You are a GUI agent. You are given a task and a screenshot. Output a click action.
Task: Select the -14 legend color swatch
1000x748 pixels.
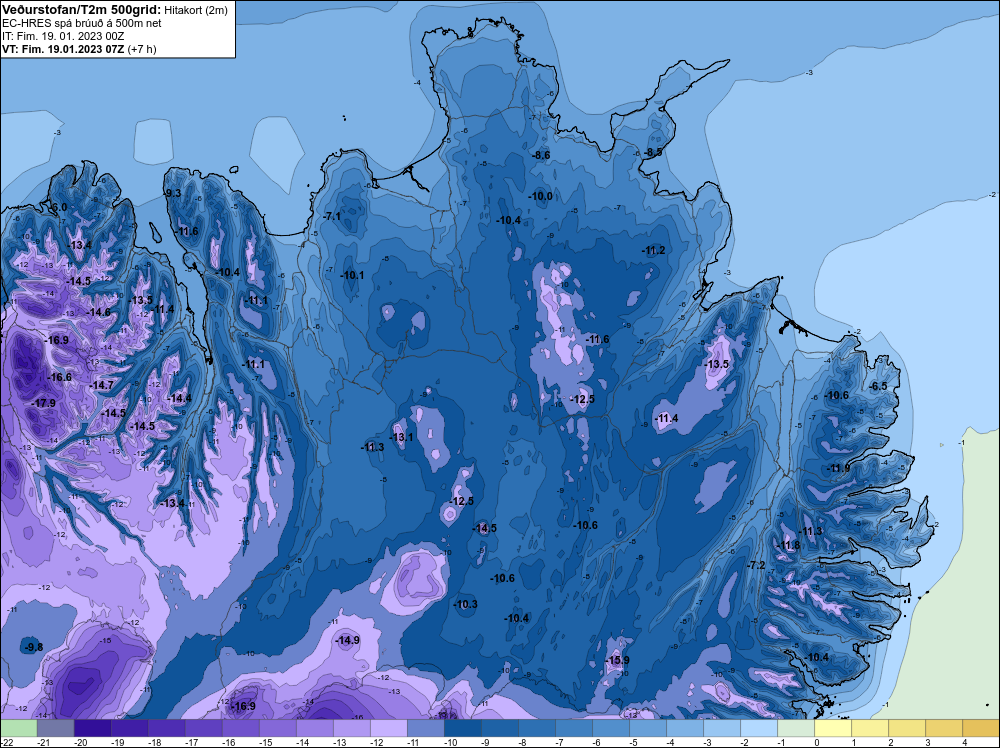pos(314,728)
